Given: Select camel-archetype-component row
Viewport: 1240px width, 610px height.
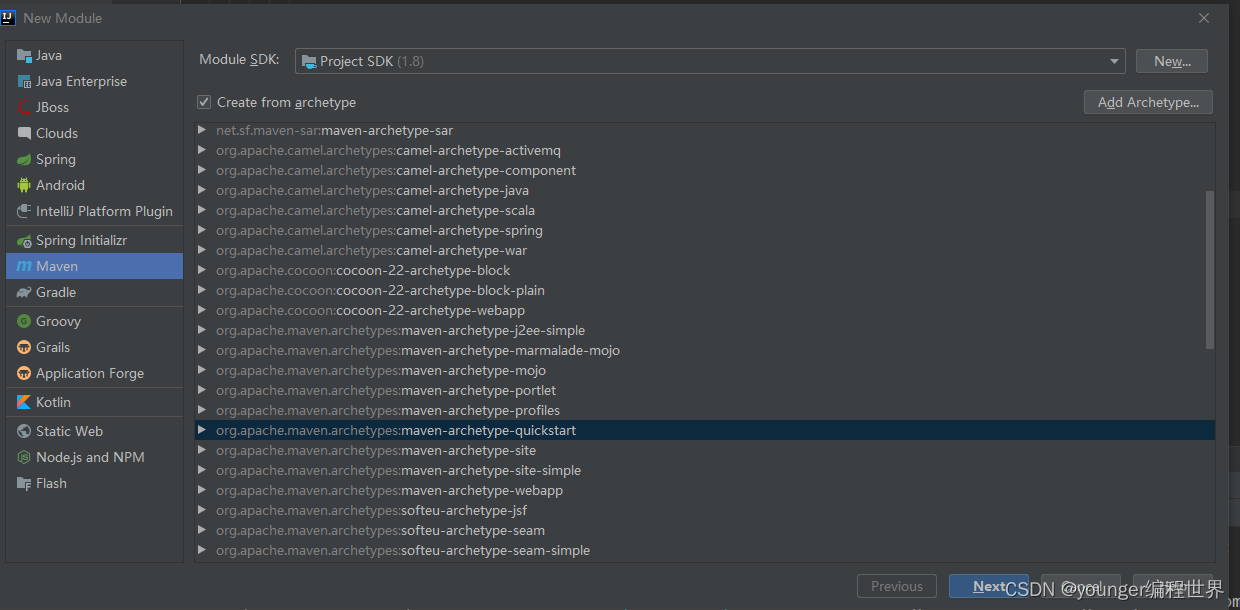Looking at the screenshot, I should click(705, 170).
